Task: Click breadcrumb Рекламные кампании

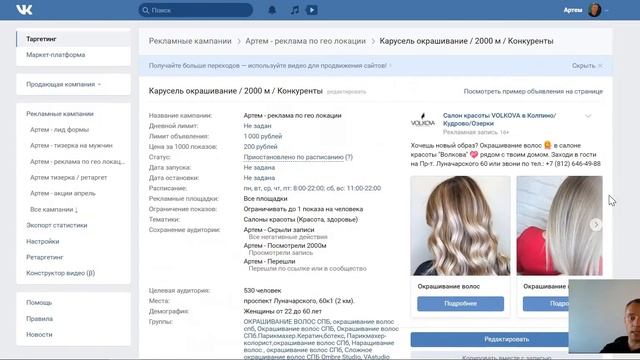Action: pos(190,41)
